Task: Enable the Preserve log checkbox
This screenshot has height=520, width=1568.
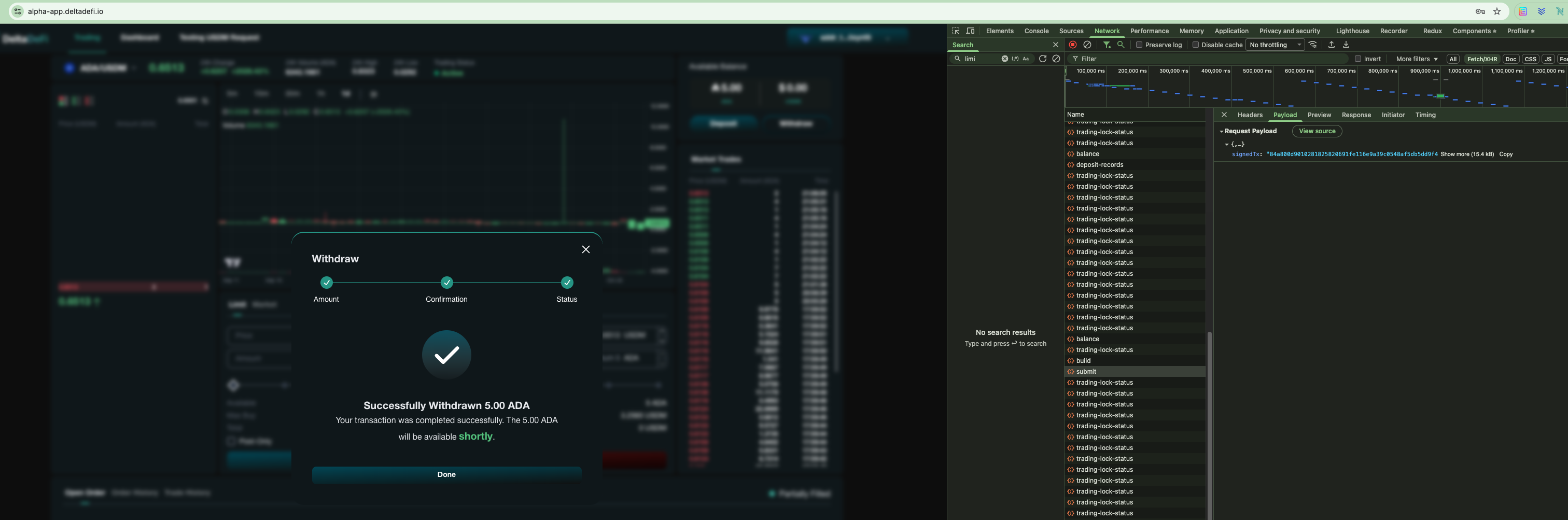Action: [x=1140, y=45]
